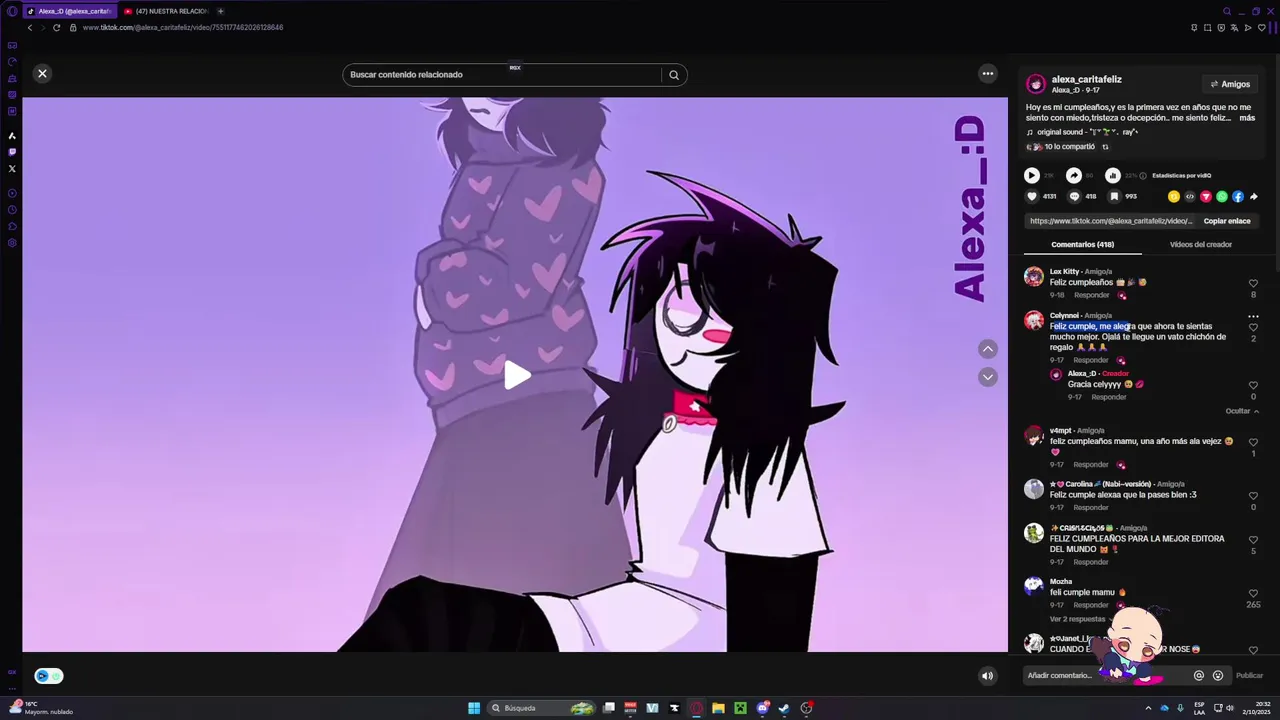
Task: Focus the 'Buscar contenido relacionado' search field
Action: click(502, 74)
